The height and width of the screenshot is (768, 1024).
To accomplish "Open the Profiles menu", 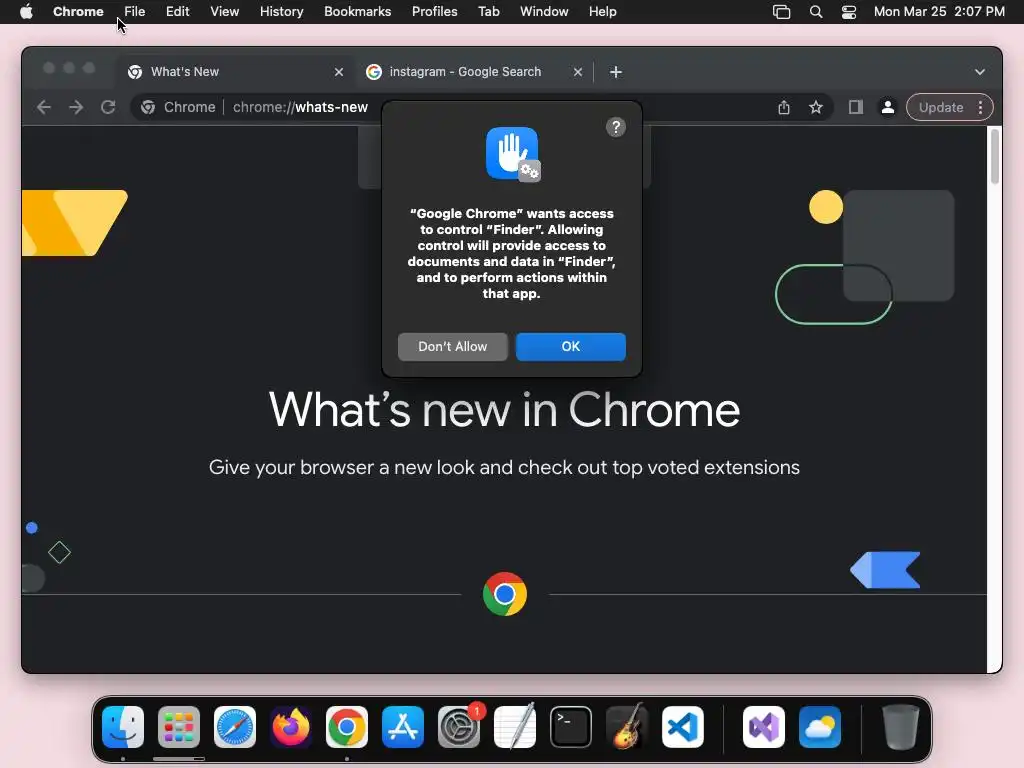I will pyautogui.click(x=434, y=12).
